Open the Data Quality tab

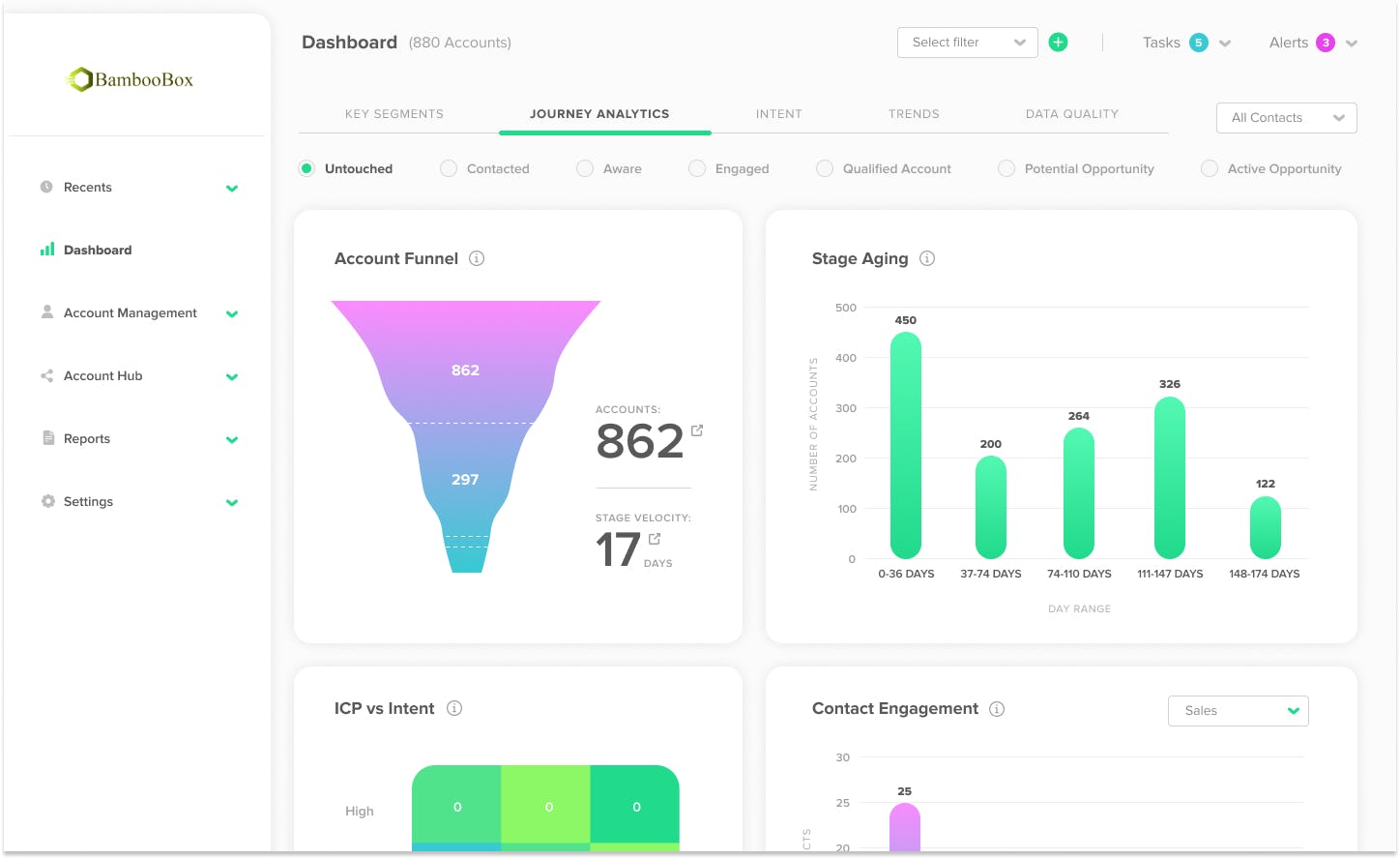click(1071, 113)
